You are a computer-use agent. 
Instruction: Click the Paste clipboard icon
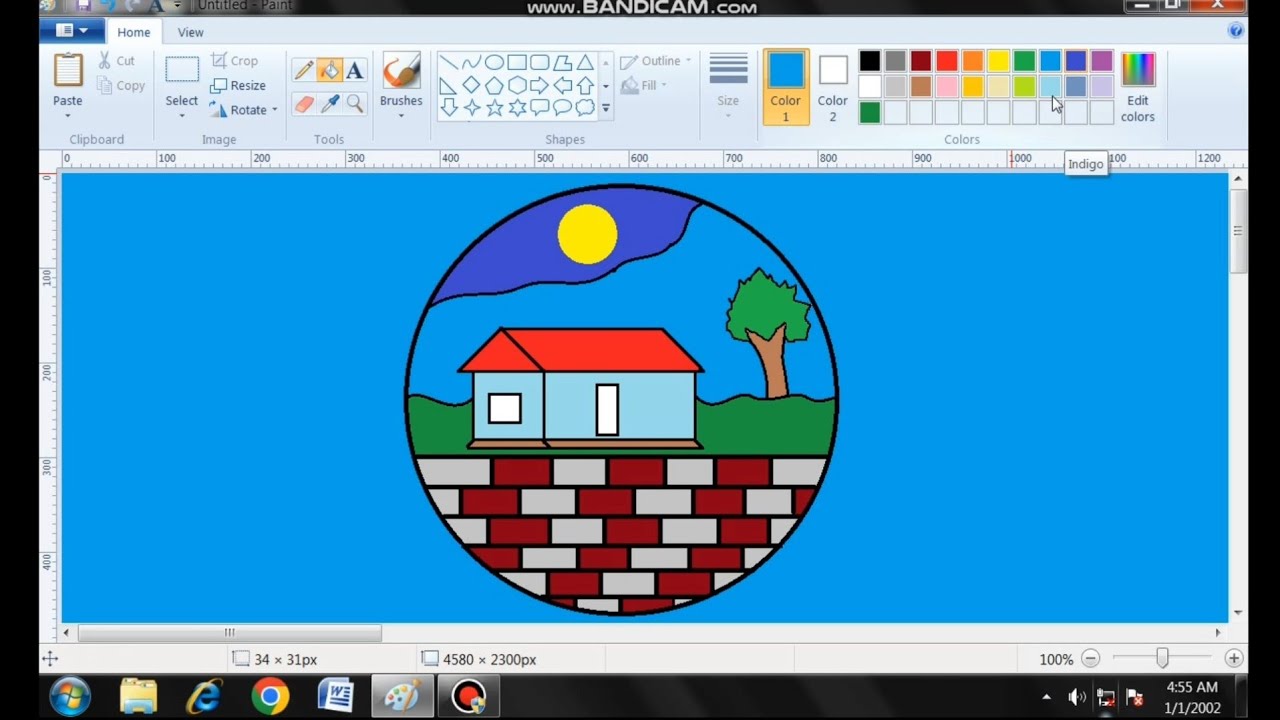click(68, 70)
